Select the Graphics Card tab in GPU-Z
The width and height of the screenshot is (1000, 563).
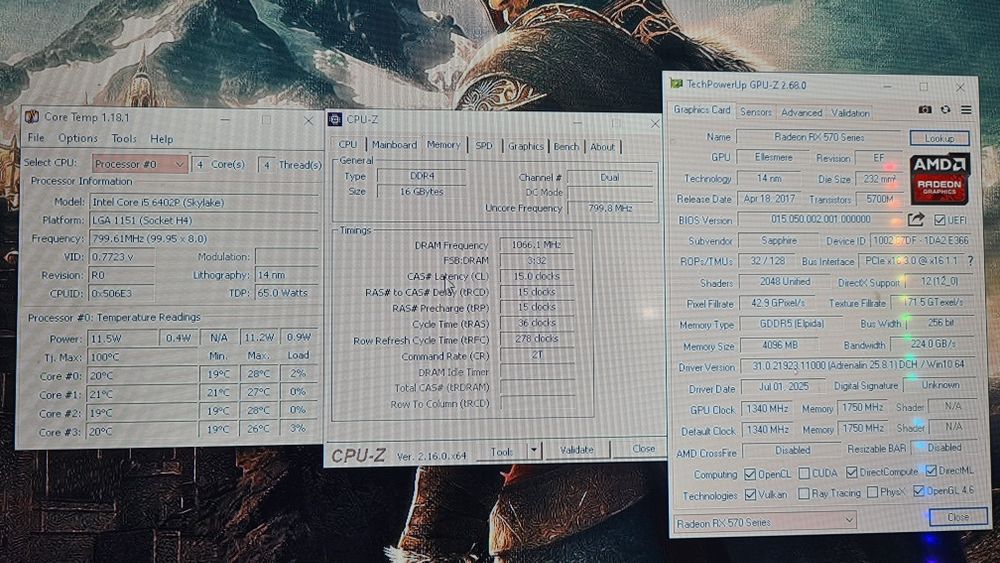(x=702, y=110)
